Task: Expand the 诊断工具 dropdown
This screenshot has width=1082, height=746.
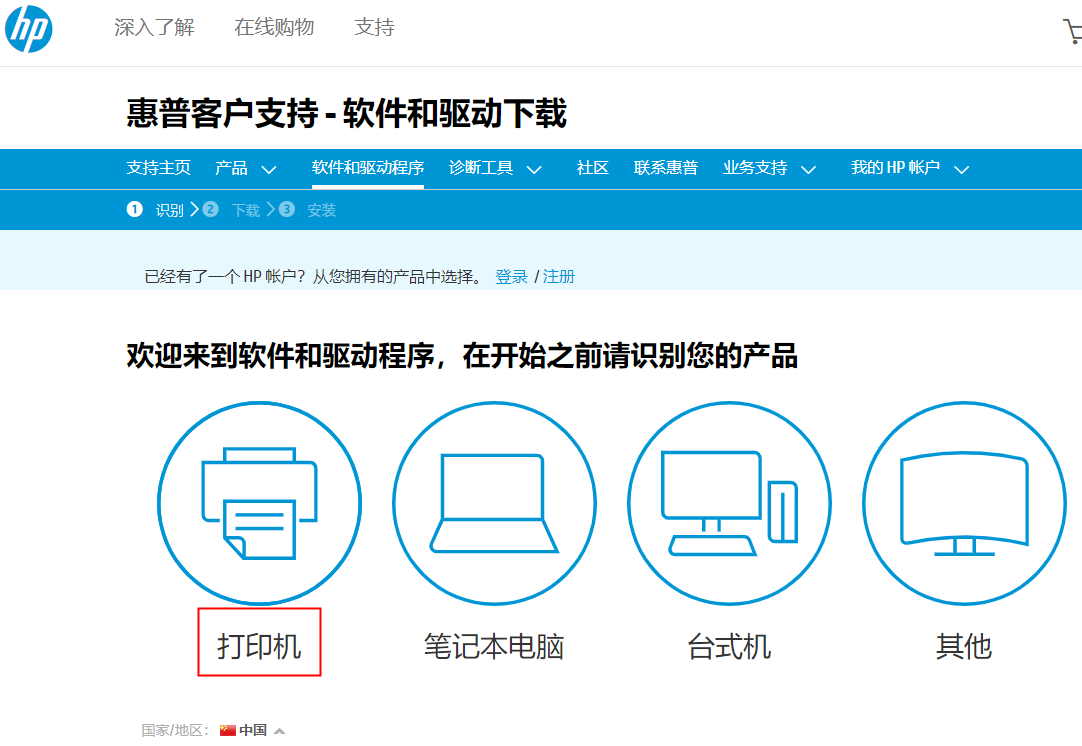Action: [x=495, y=168]
